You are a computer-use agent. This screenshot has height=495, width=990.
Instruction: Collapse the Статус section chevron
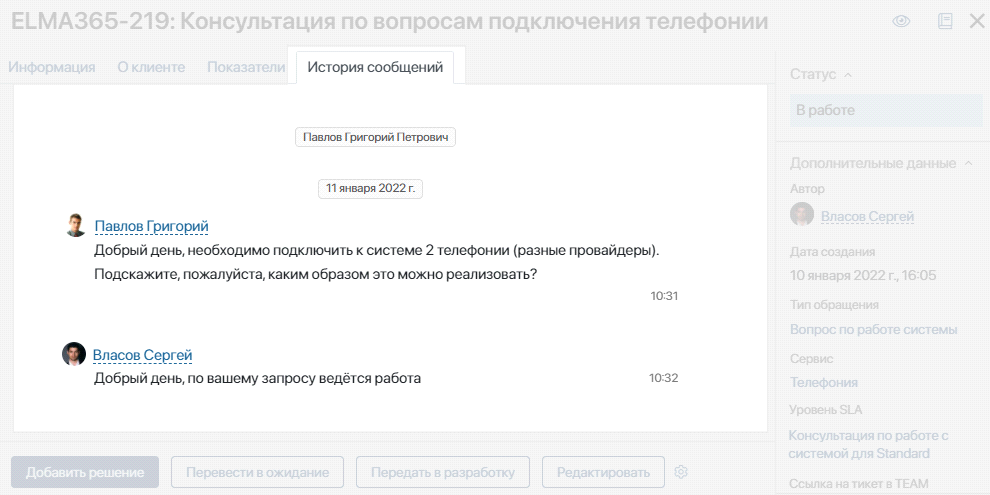click(848, 75)
